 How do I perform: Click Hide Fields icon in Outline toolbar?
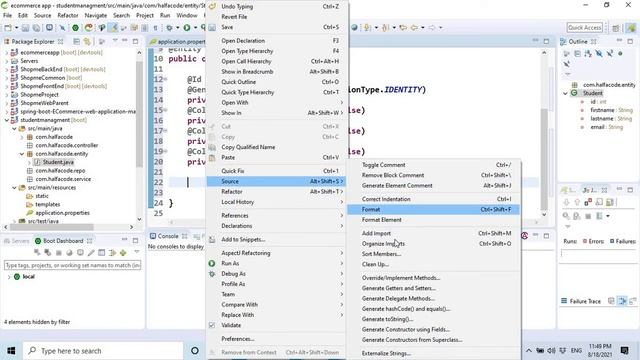click(x=599, y=53)
